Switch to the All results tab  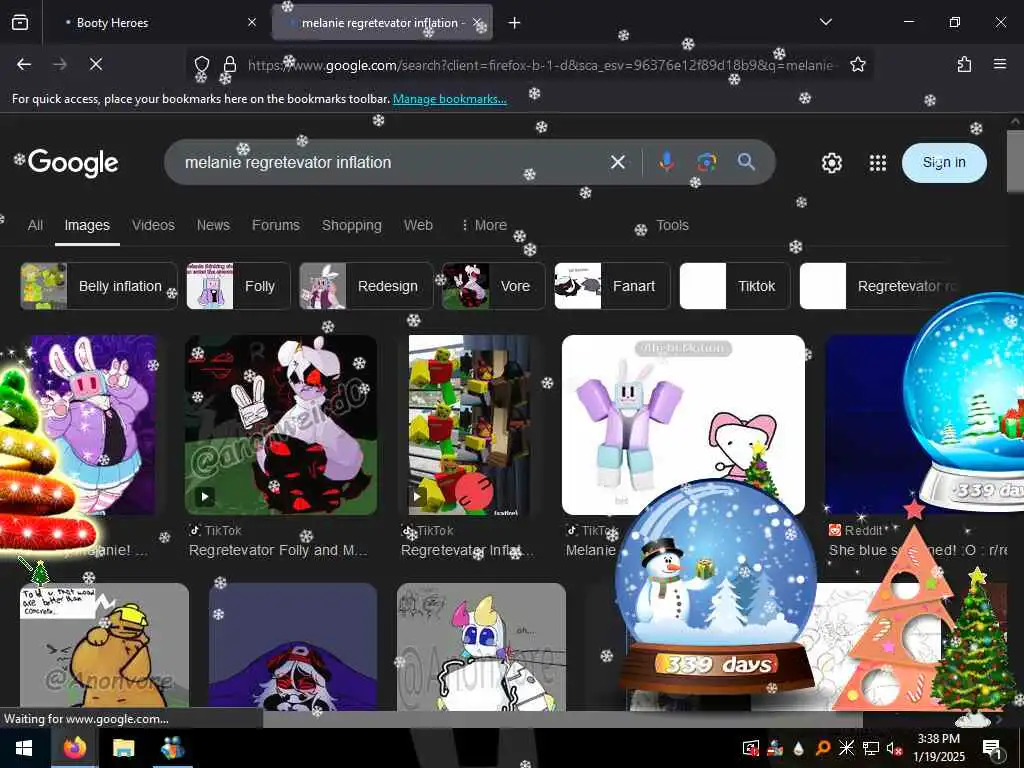pos(35,225)
